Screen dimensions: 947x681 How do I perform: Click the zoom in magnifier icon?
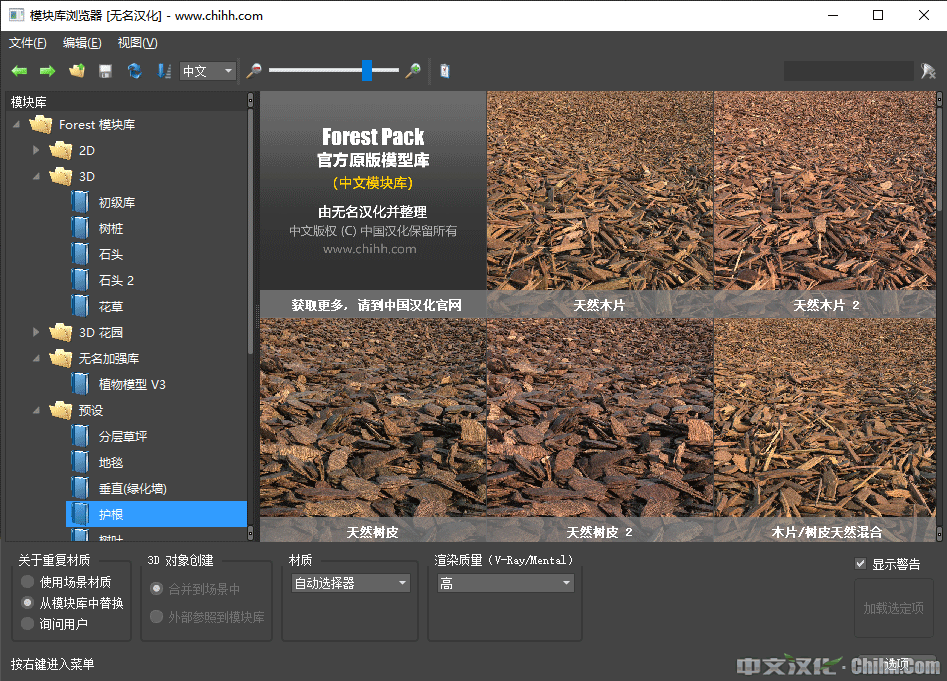pos(412,71)
